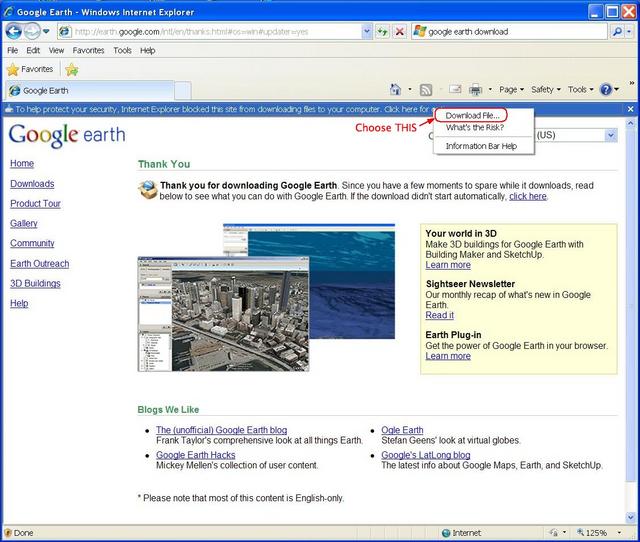Open the Home button dropdown arrow
Viewport: 640px width, 542px height.
pos(410,89)
